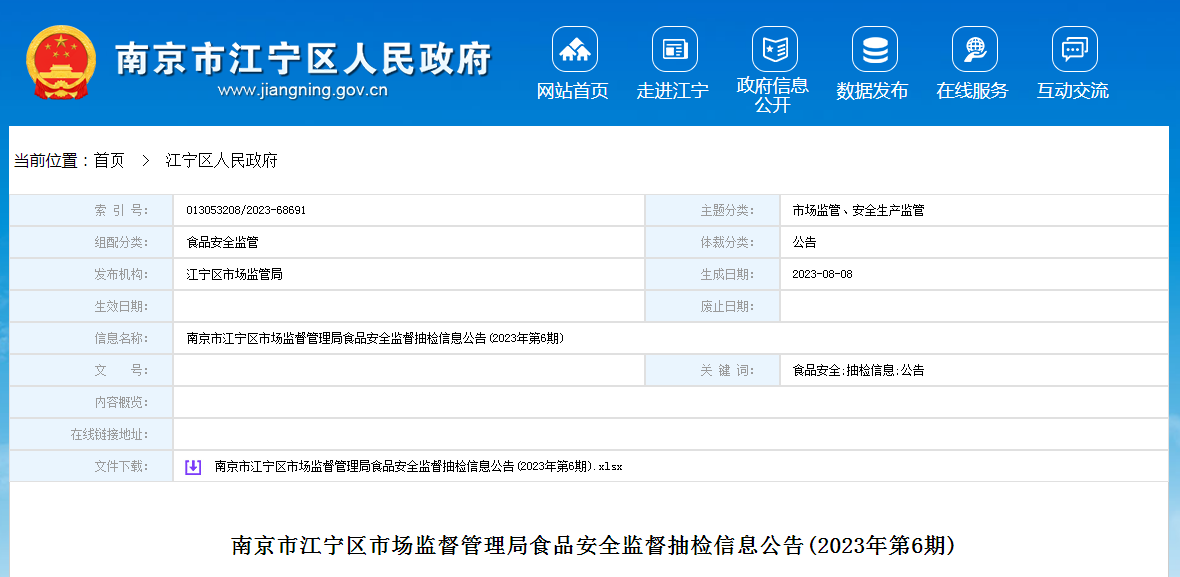Select the 走进江宁 navigation text label

[x=673, y=91]
